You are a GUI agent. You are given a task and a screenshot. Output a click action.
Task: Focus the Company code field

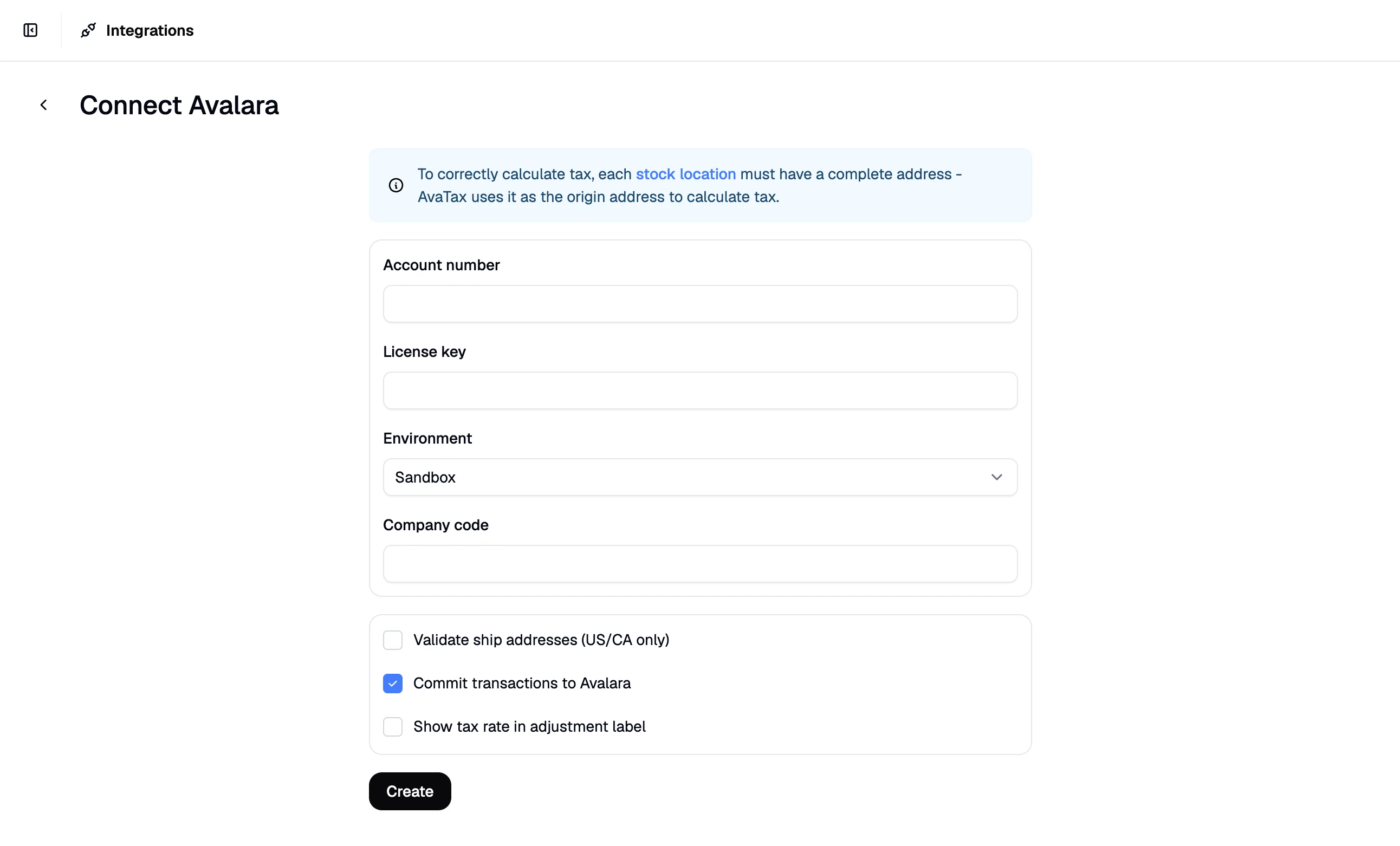[700, 564]
